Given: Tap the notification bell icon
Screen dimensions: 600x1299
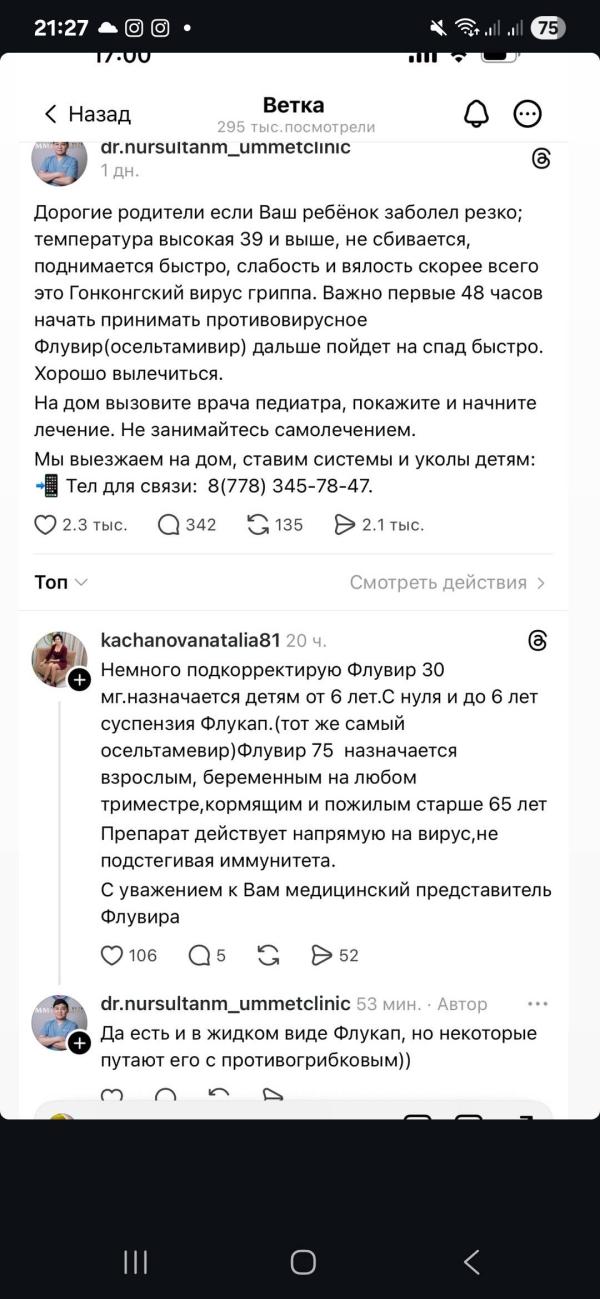Looking at the screenshot, I should (477, 114).
